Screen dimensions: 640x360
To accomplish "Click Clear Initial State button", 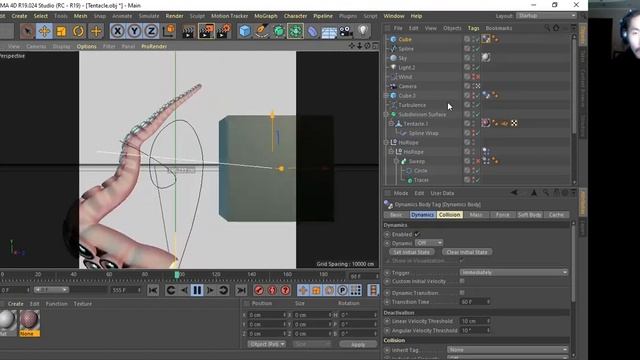I will [x=467, y=252].
